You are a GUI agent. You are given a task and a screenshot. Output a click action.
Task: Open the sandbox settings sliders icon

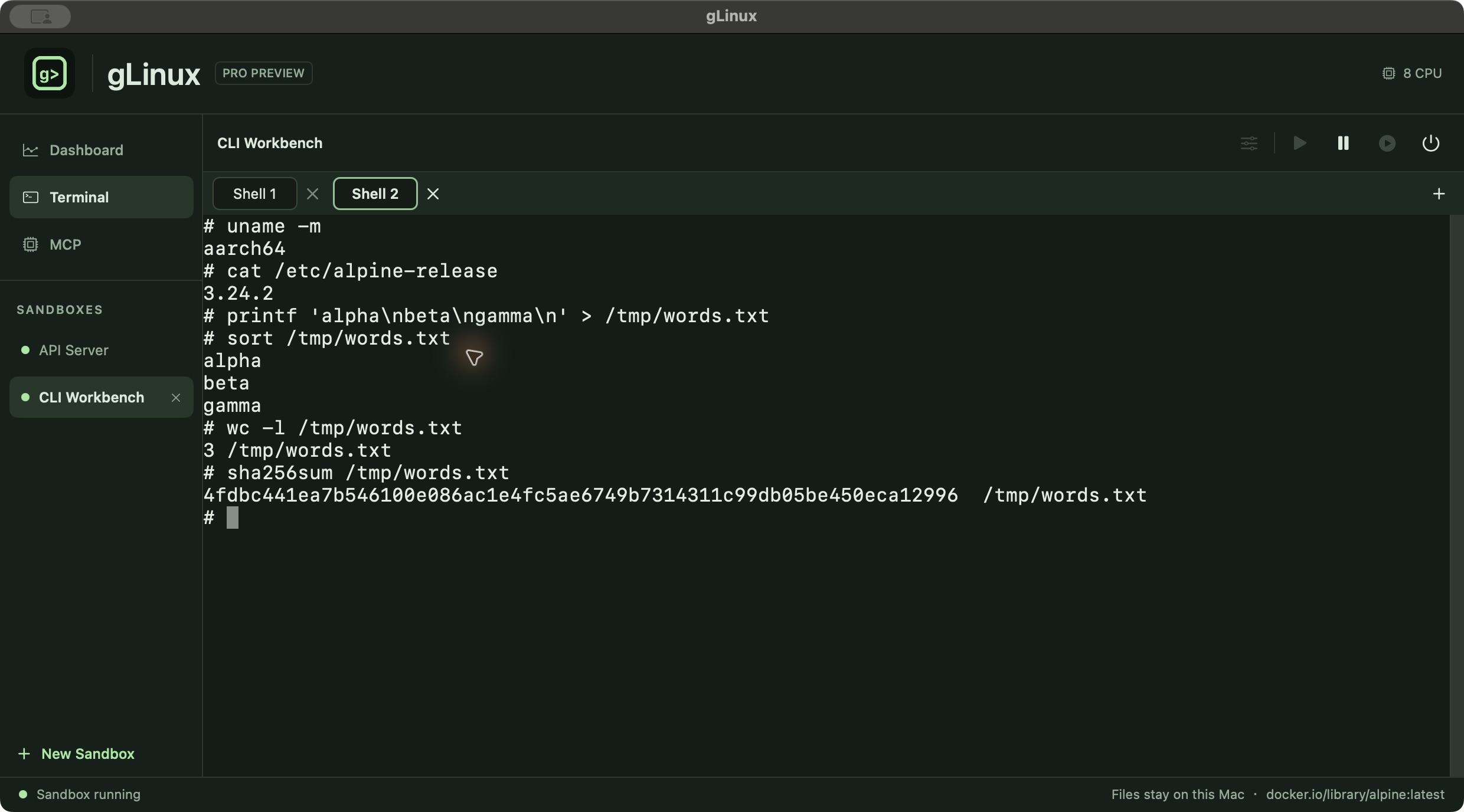(x=1249, y=143)
